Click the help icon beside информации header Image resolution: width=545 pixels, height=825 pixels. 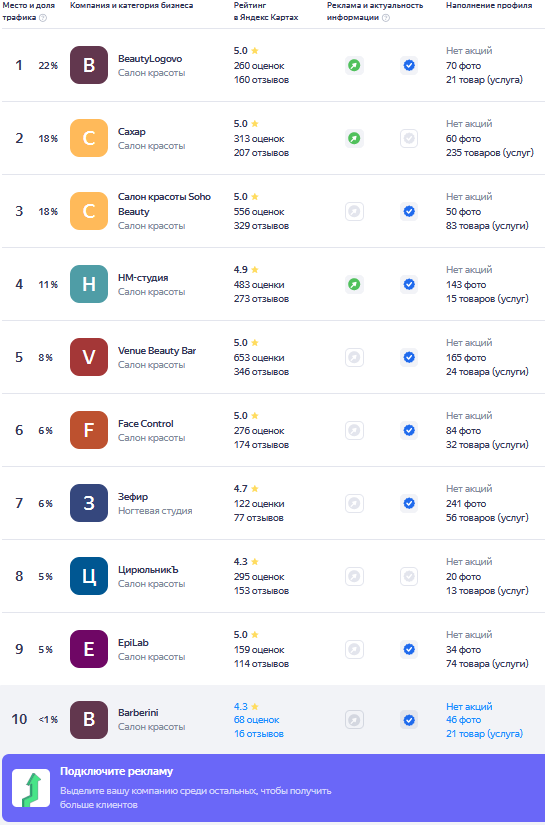(386, 18)
